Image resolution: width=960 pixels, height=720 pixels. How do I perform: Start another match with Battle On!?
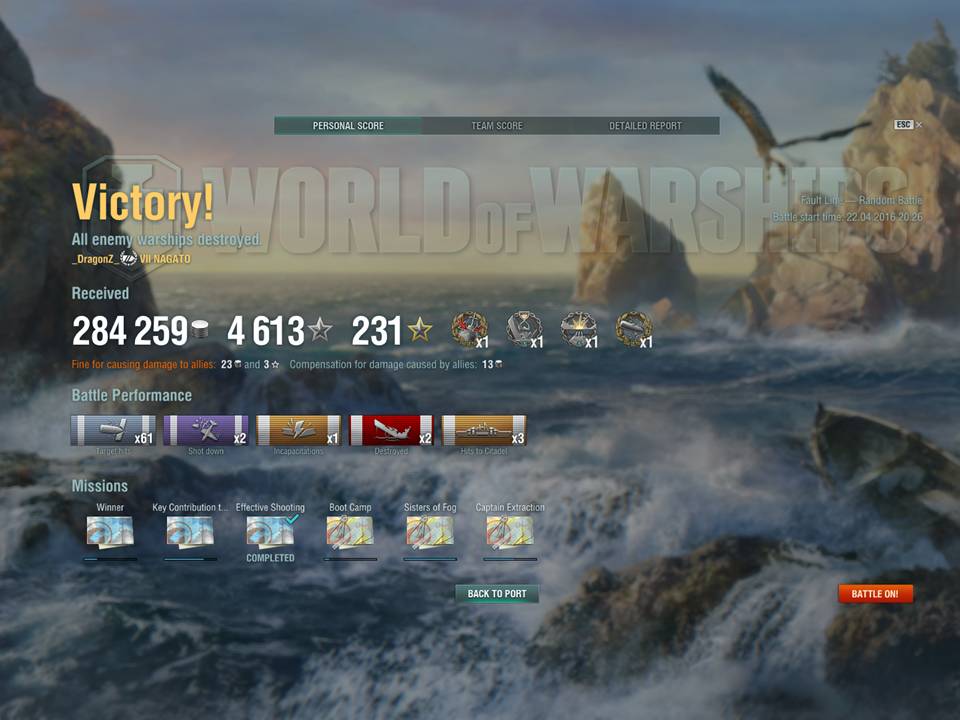pos(875,593)
